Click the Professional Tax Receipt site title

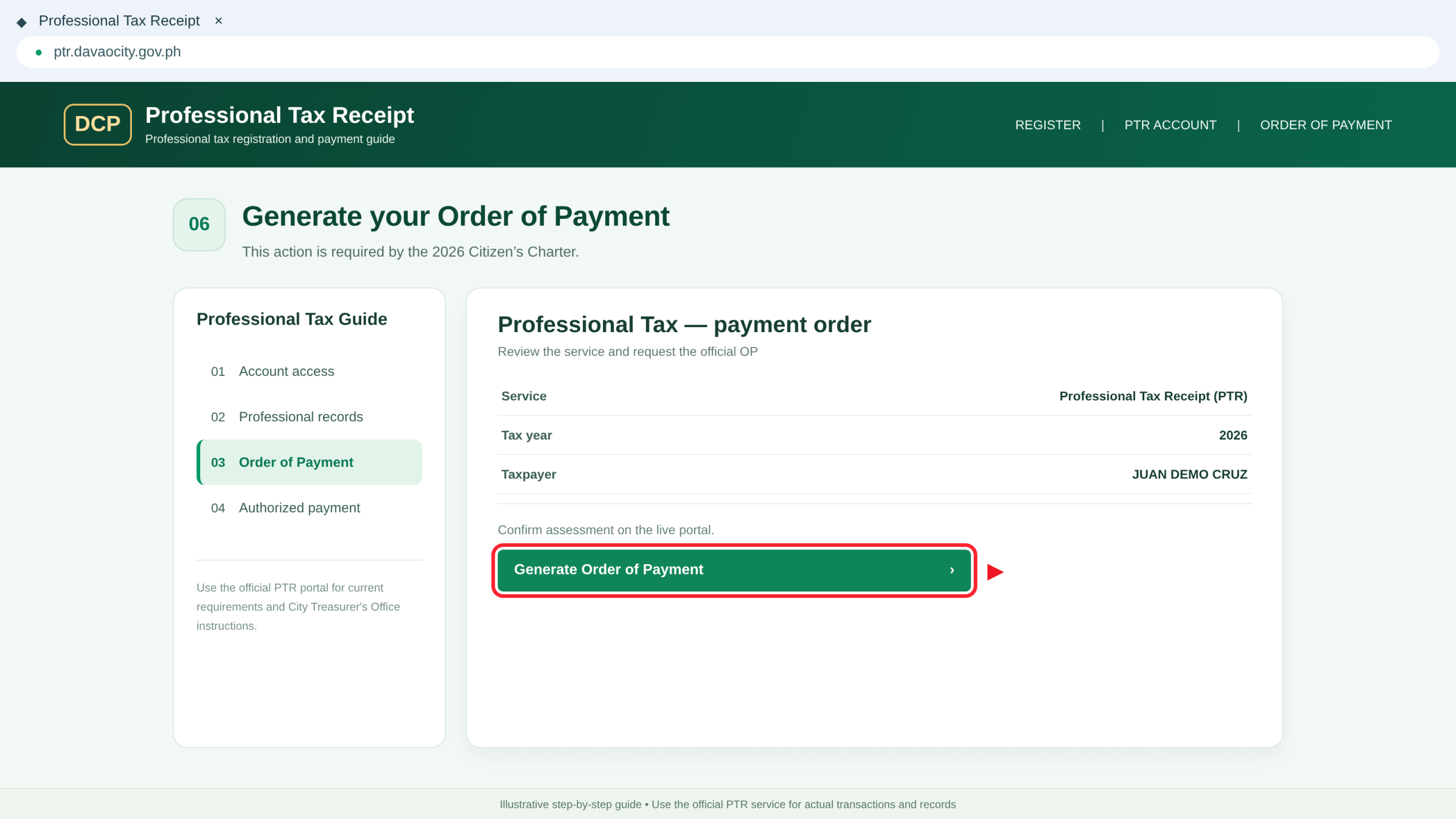(279, 115)
